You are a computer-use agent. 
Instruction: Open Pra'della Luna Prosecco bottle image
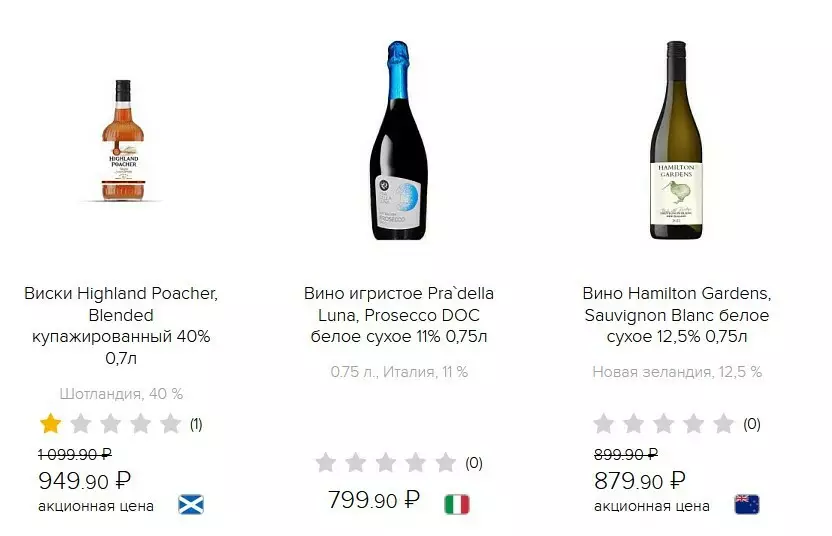coord(399,141)
